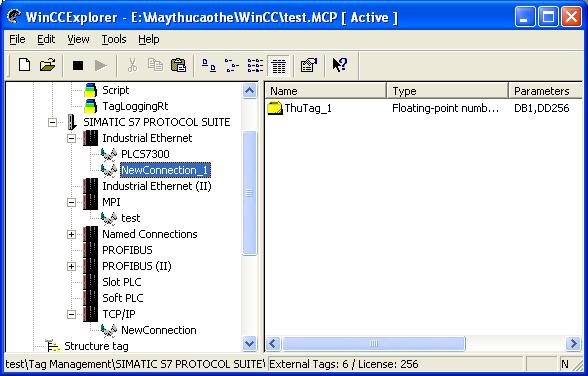Click the Paste clipboard icon
Image resolution: width=588 pixels, height=376 pixels.
coord(178,65)
